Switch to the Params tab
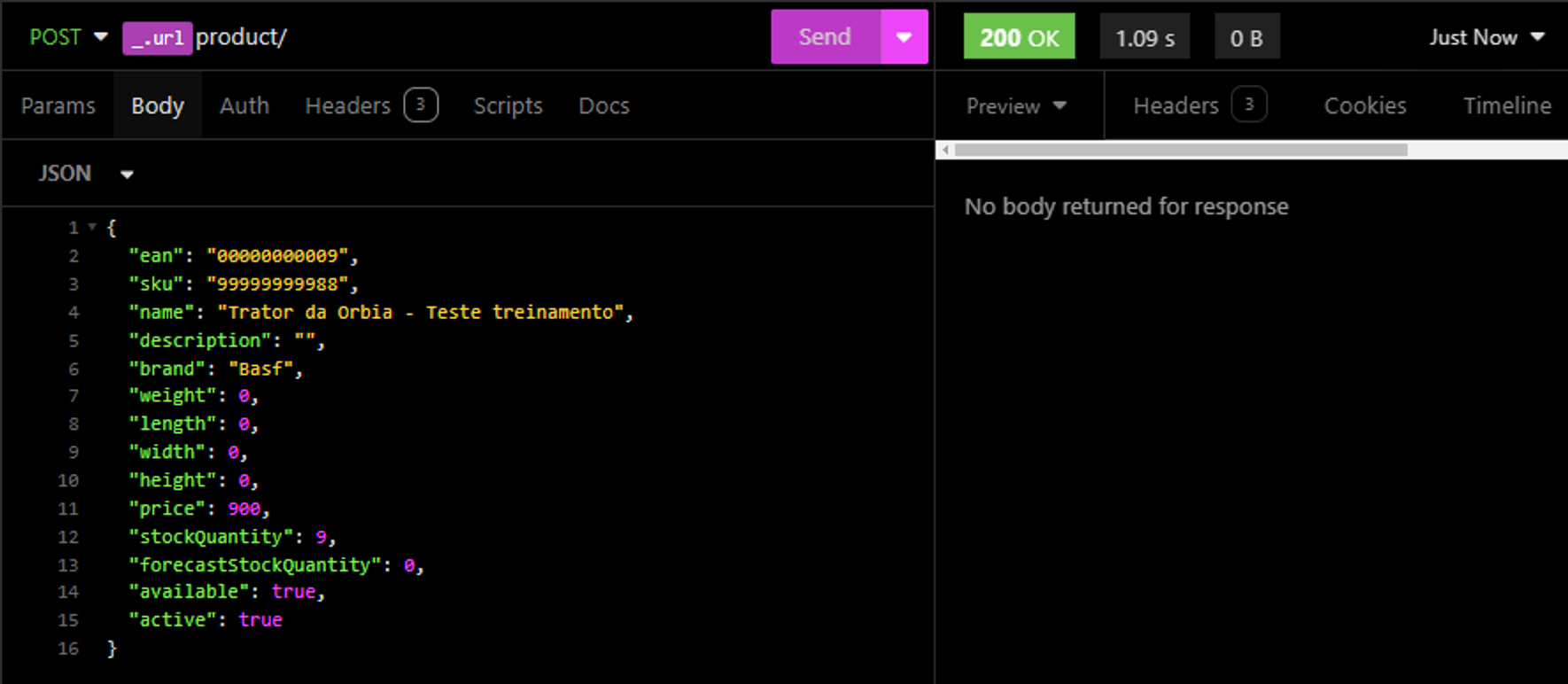 [x=58, y=105]
